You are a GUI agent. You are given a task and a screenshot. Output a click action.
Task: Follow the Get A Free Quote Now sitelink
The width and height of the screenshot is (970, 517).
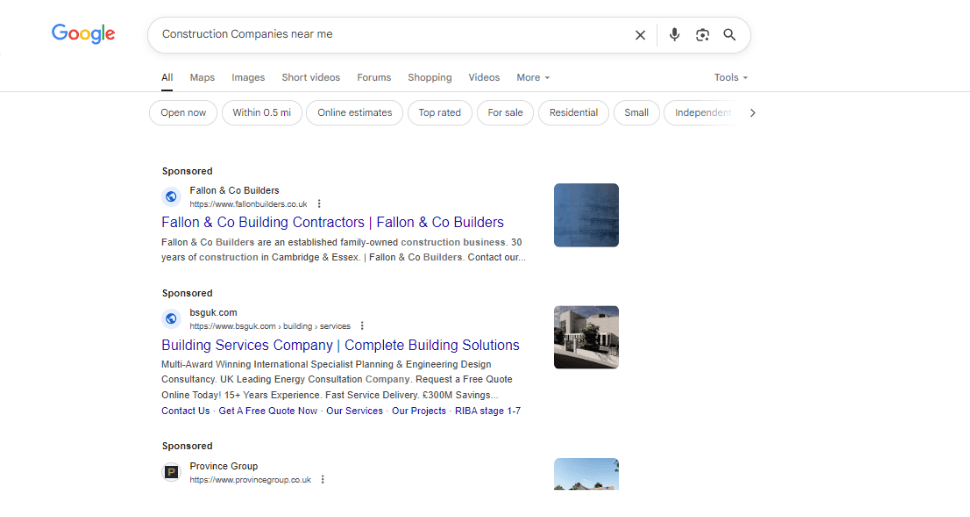[x=268, y=411]
